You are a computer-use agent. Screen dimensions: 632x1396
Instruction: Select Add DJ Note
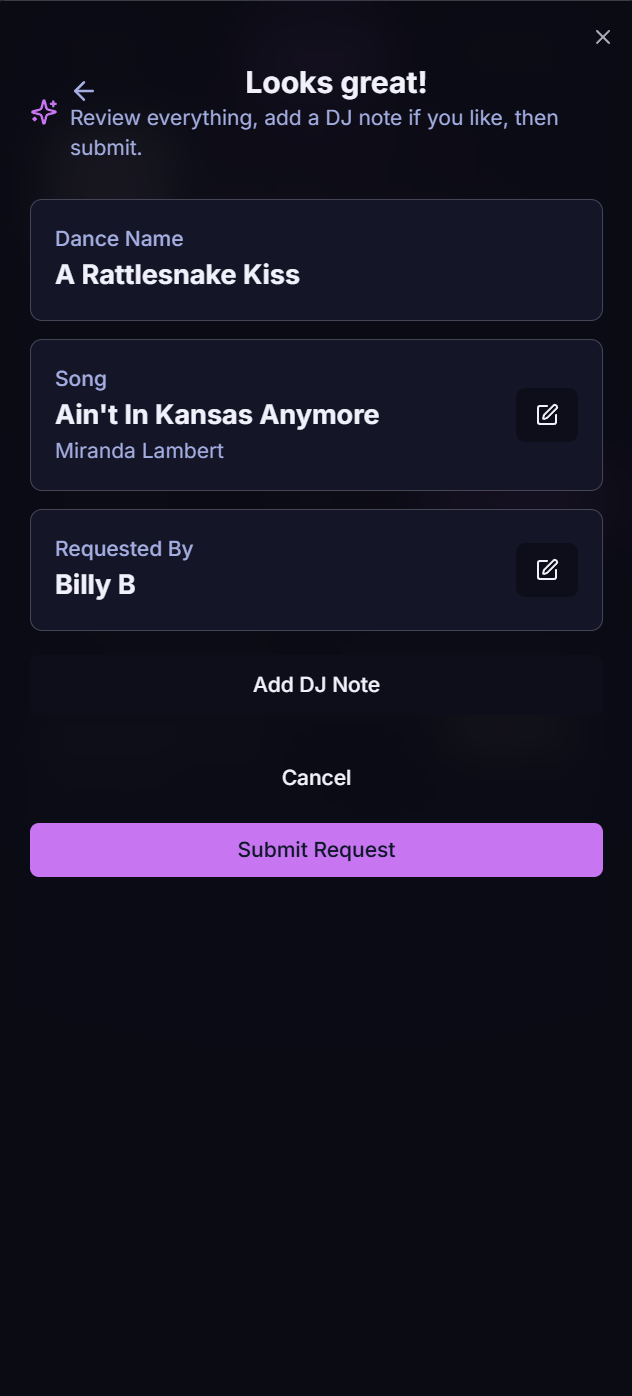click(316, 685)
